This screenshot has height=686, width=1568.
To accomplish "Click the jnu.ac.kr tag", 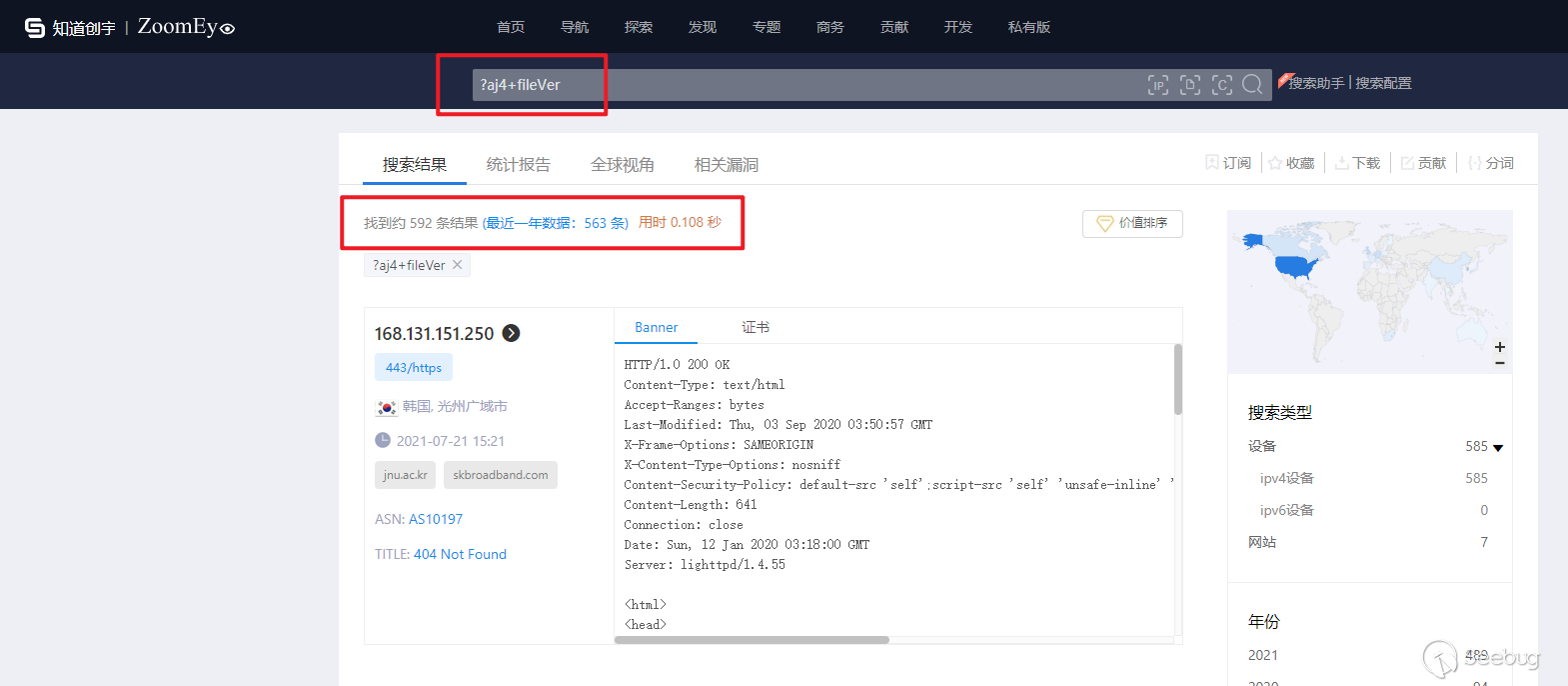I will [405, 475].
